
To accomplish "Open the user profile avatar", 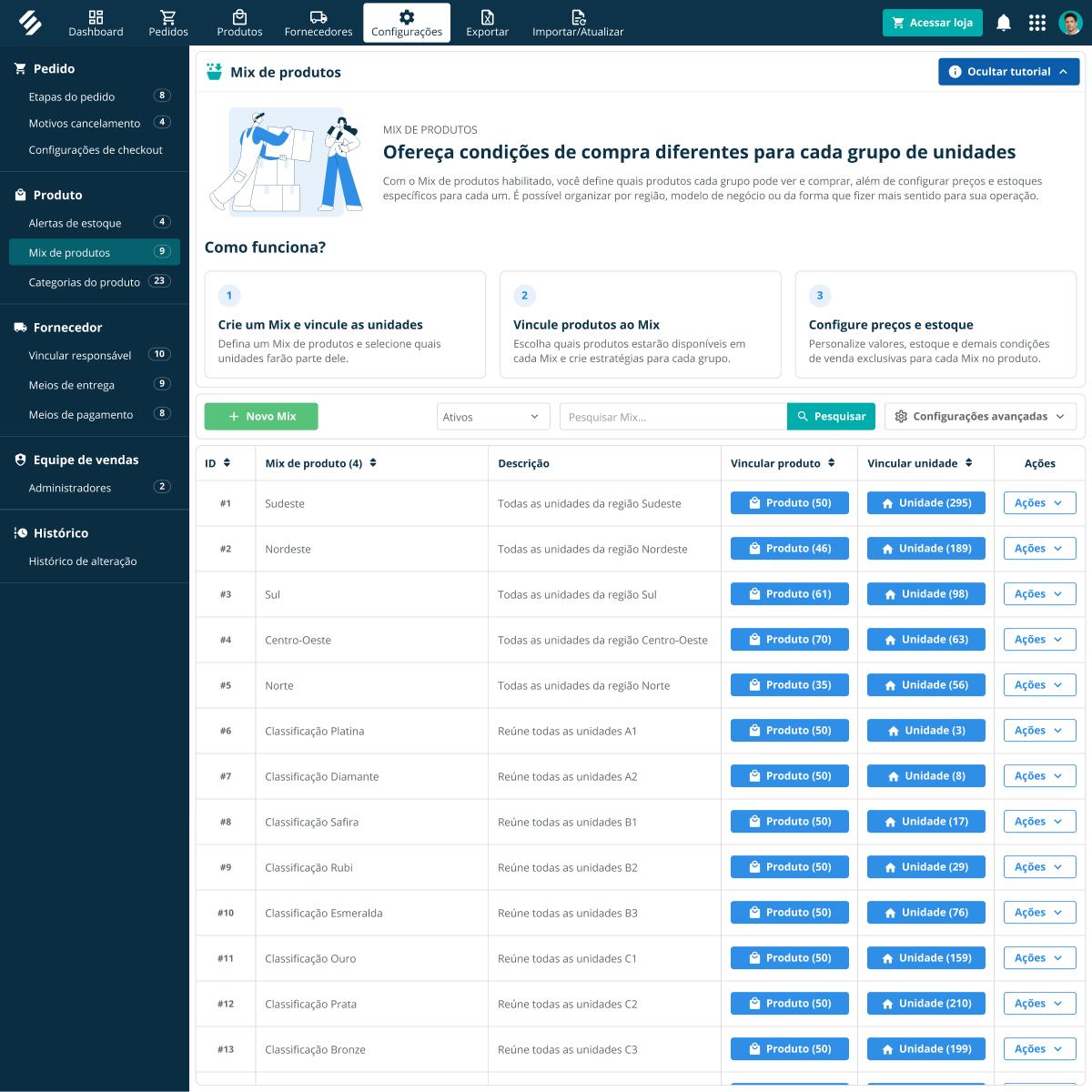I will coord(1071,23).
